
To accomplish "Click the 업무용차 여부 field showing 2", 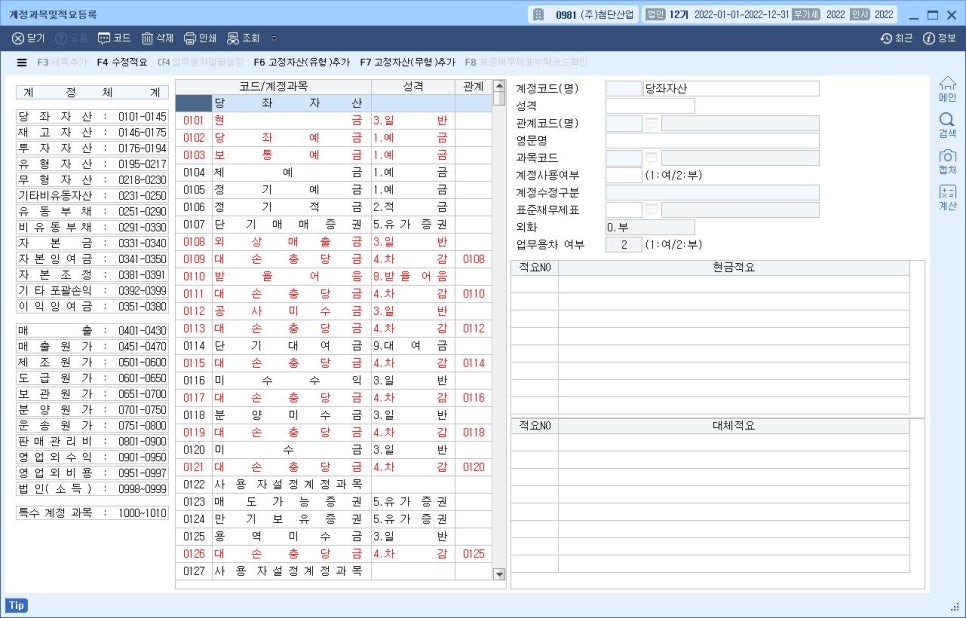I will (623, 245).
